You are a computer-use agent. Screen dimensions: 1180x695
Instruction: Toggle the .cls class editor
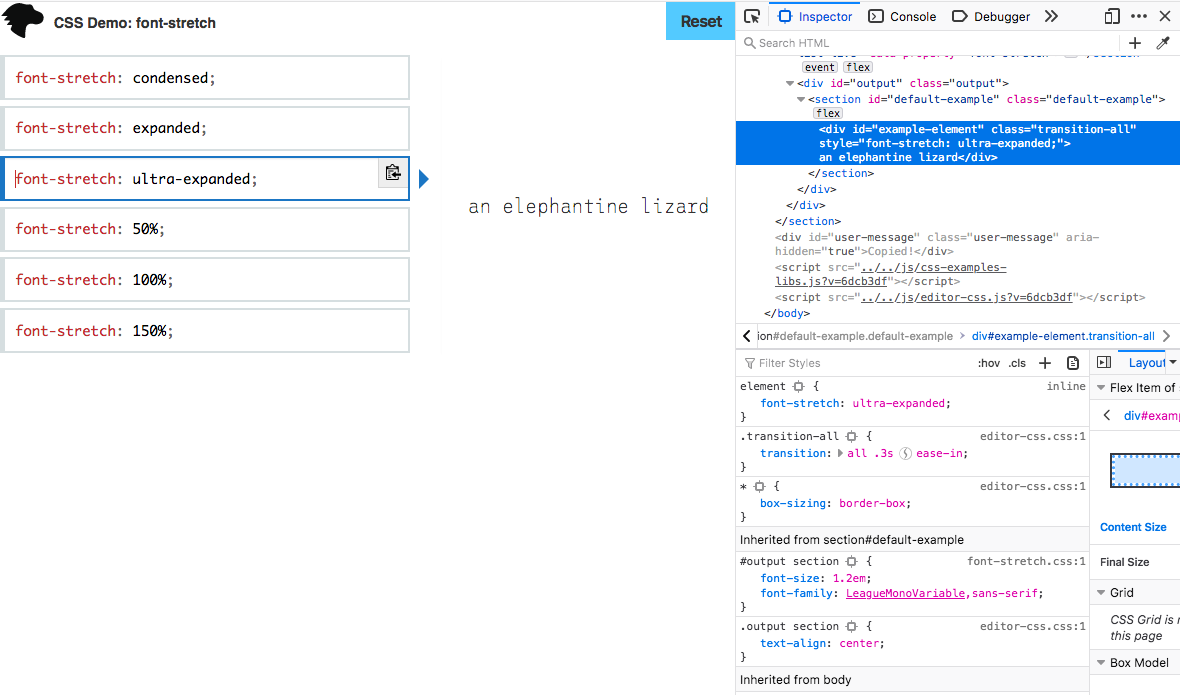pyautogui.click(x=1017, y=362)
